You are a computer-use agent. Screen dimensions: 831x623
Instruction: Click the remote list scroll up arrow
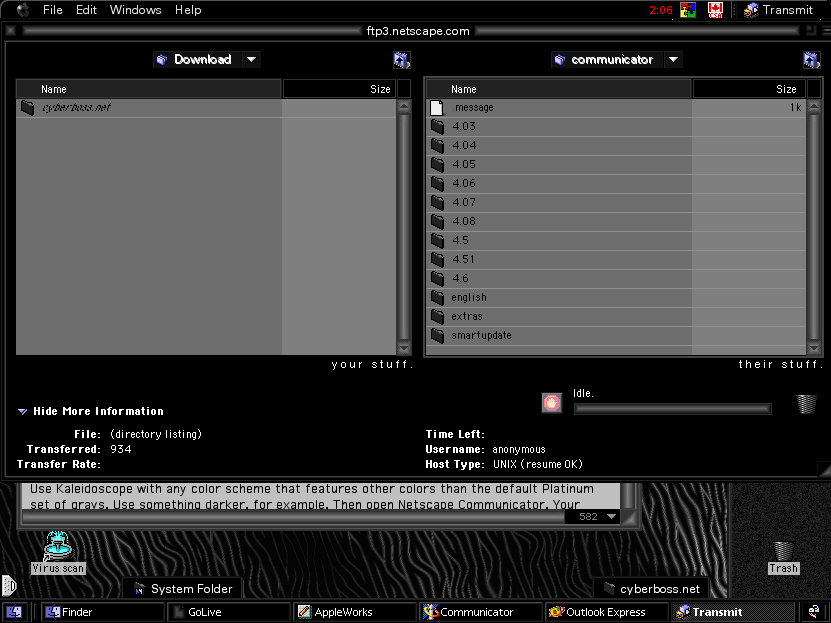(x=814, y=107)
